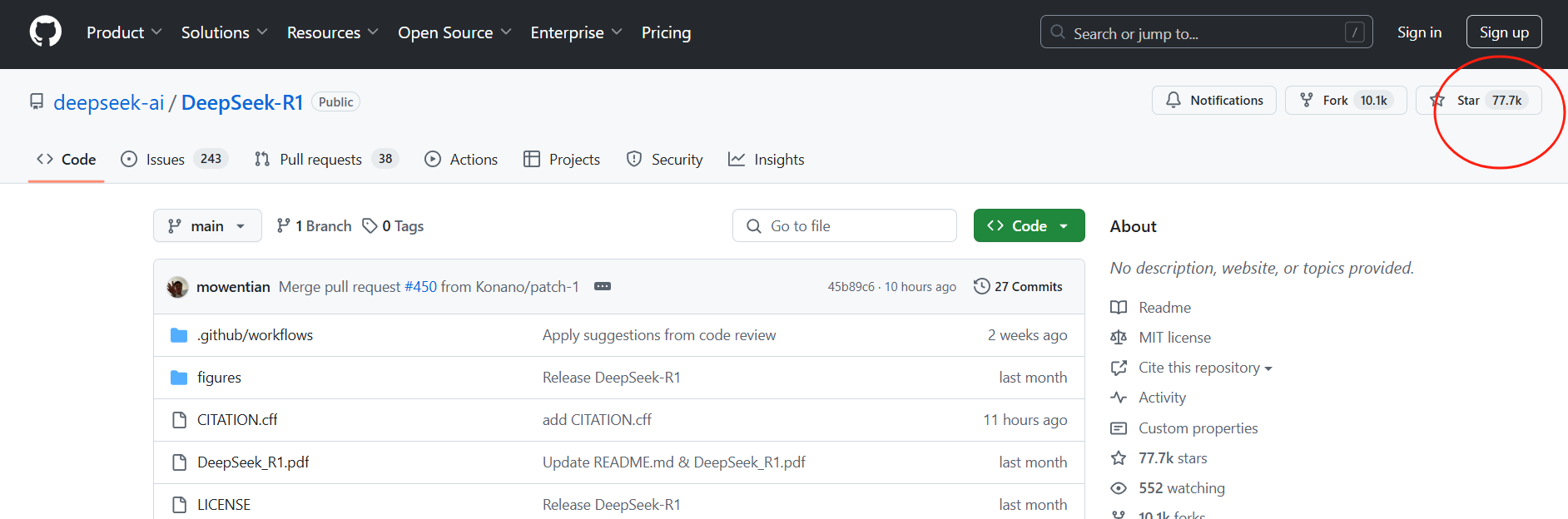The height and width of the screenshot is (519, 1568).
Task: Open pull request #450 link
Action: tap(420, 286)
